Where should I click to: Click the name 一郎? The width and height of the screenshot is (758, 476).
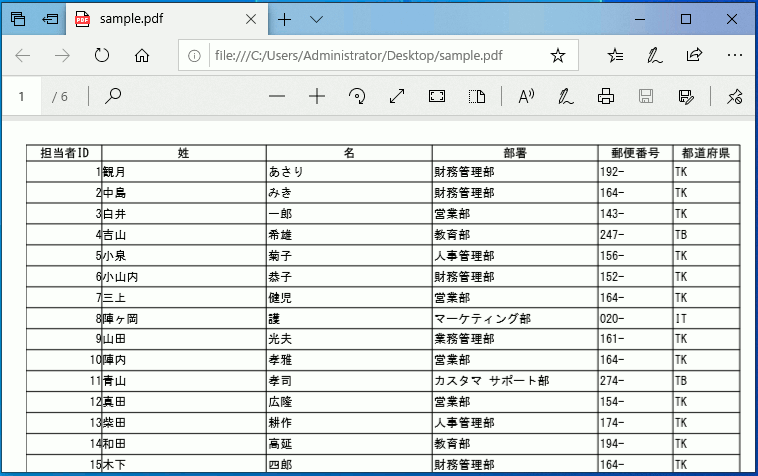(x=280, y=214)
